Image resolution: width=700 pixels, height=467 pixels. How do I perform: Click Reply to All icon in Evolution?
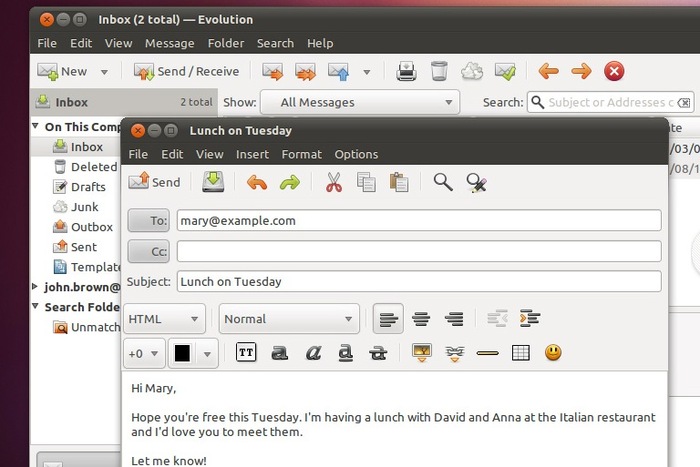(x=305, y=71)
